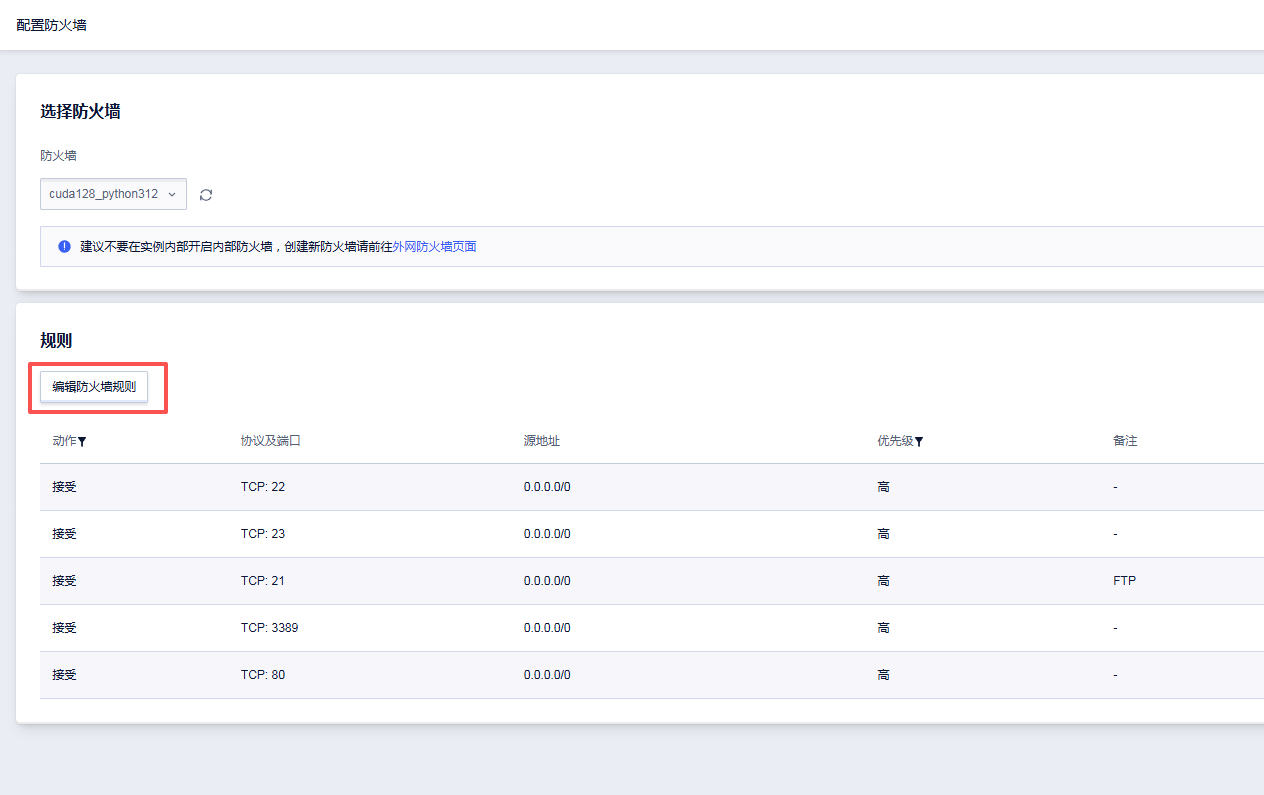Image resolution: width=1264 pixels, height=795 pixels.
Task: Select the TCP: 21 rule row
Action: point(263,581)
